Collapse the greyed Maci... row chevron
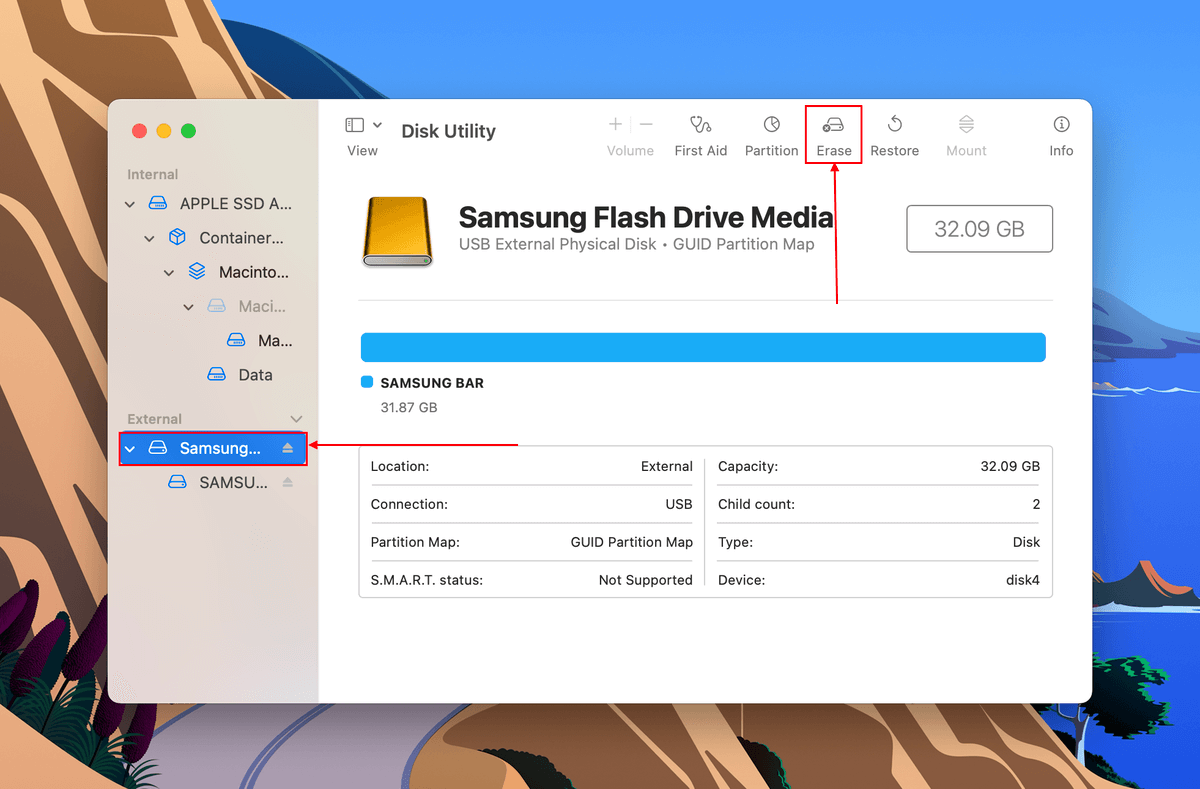Screen dimensions: 1200x789 [189, 307]
